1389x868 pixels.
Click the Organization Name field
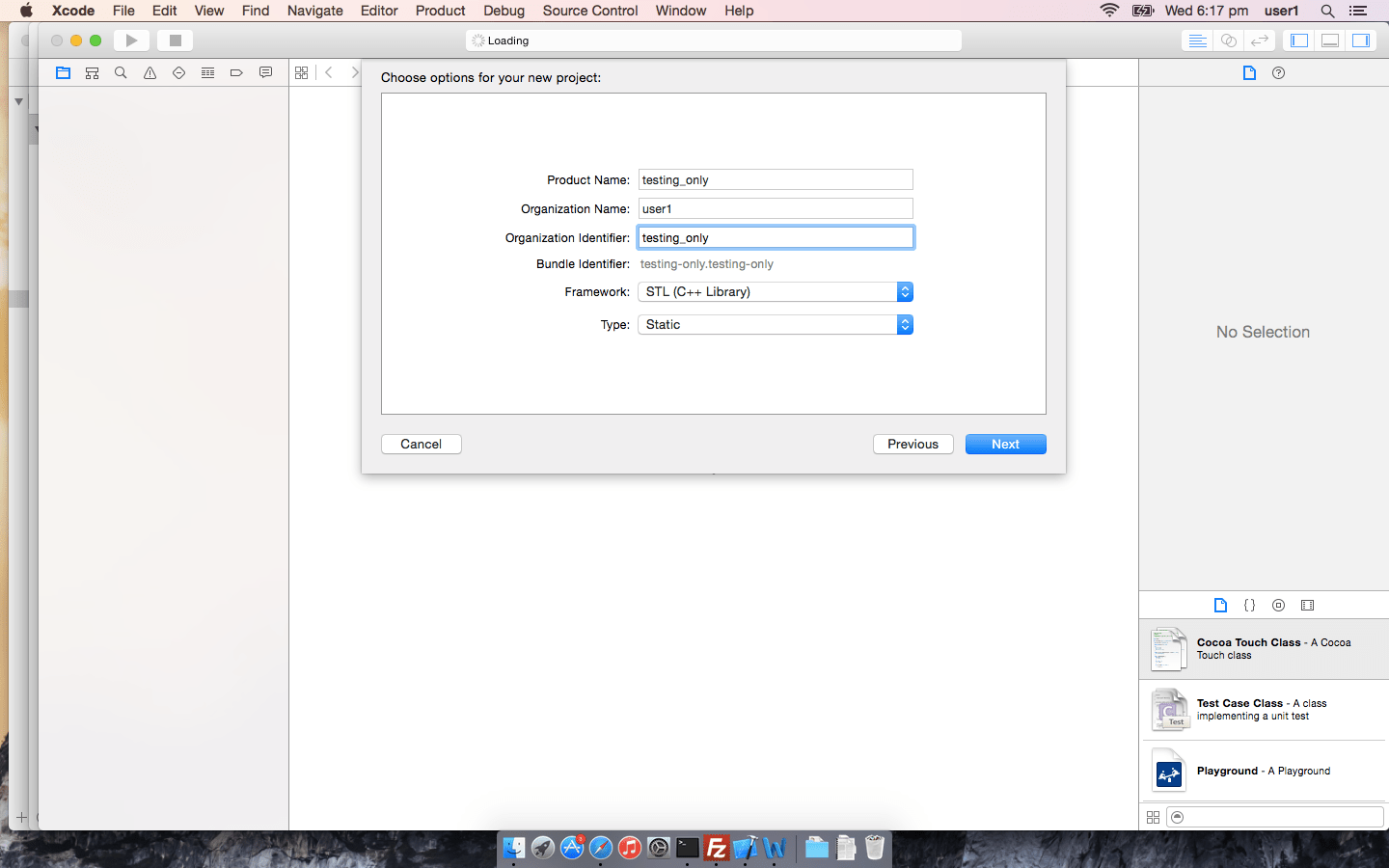click(x=775, y=208)
